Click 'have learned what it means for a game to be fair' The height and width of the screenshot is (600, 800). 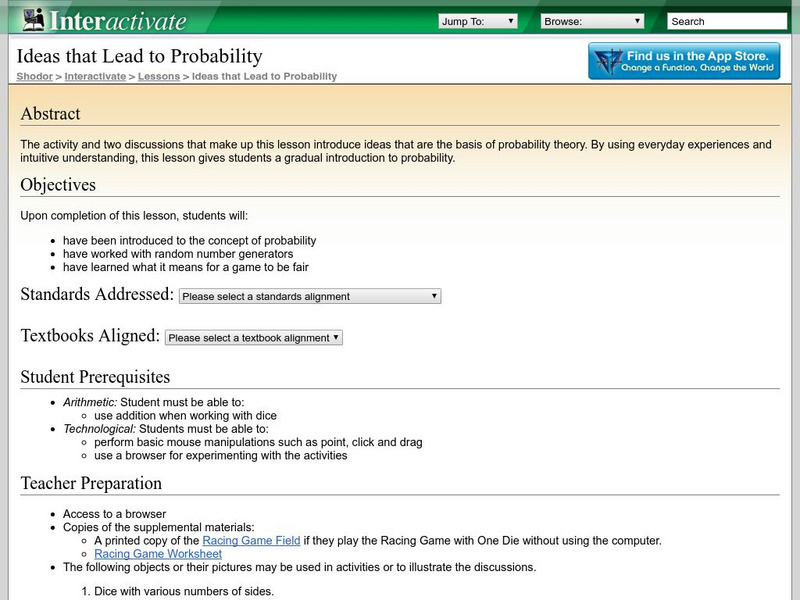coord(186,267)
